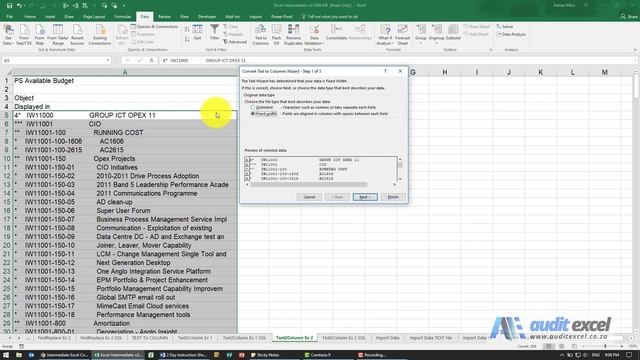Click the Undo icon in quick access toolbar
Screen dimensions: 640x360
coord(19,5)
